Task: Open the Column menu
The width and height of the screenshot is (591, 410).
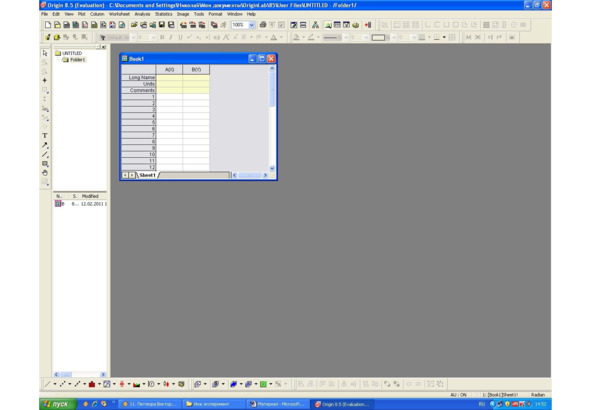Action: [x=97, y=14]
